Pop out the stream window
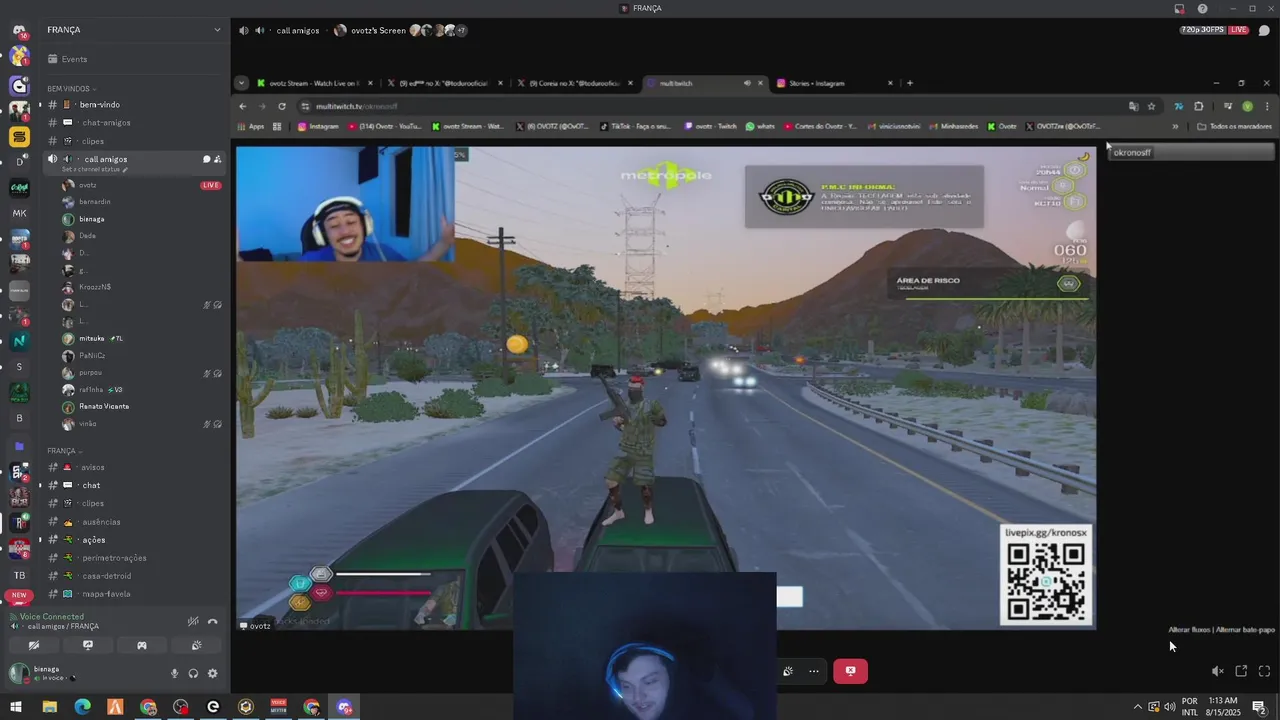The image size is (1280, 720). coord(1241,671)
